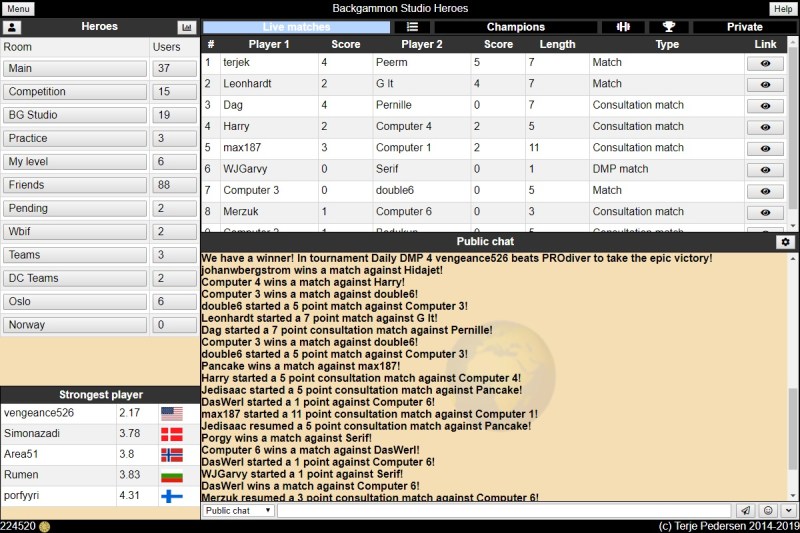Image resolution: width=800 pixels, height=533 pixels.
Task: Open the Menu button
Action: 18,9
